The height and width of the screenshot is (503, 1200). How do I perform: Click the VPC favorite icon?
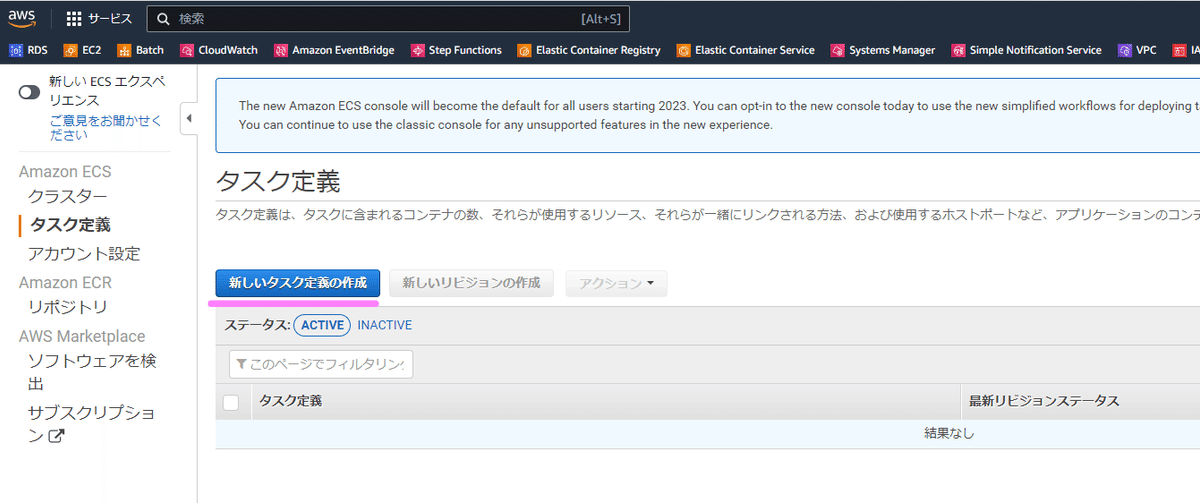[x=1125, y=50]
